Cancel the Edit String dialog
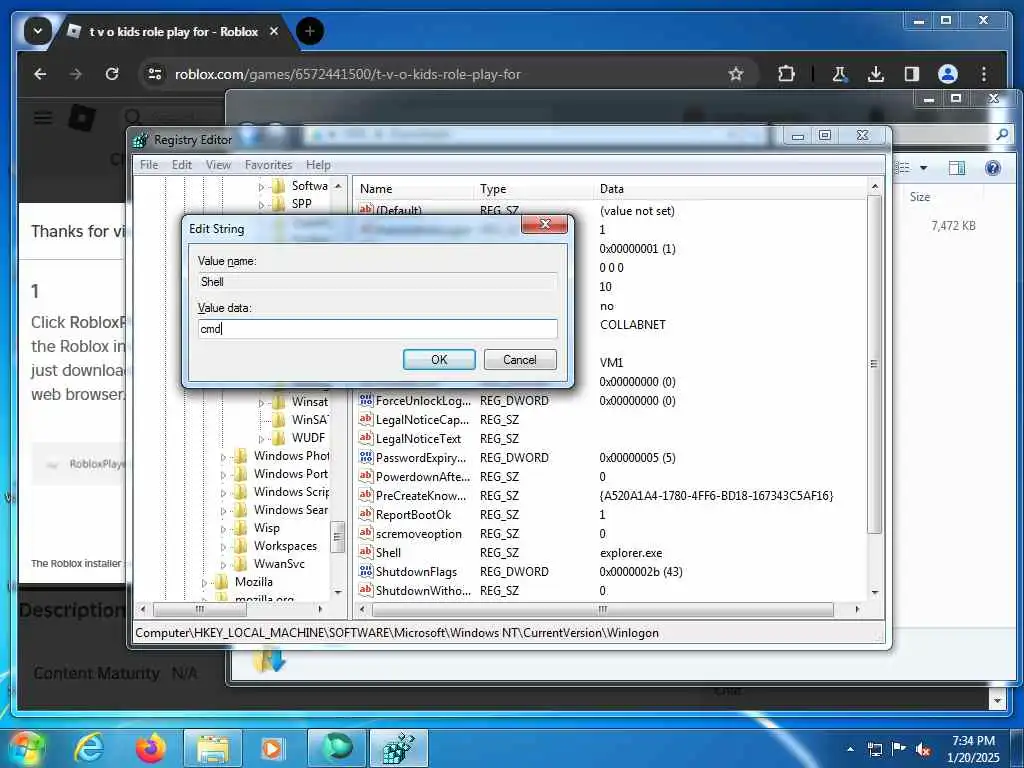 pyautogui.click(x=520, y=360)
